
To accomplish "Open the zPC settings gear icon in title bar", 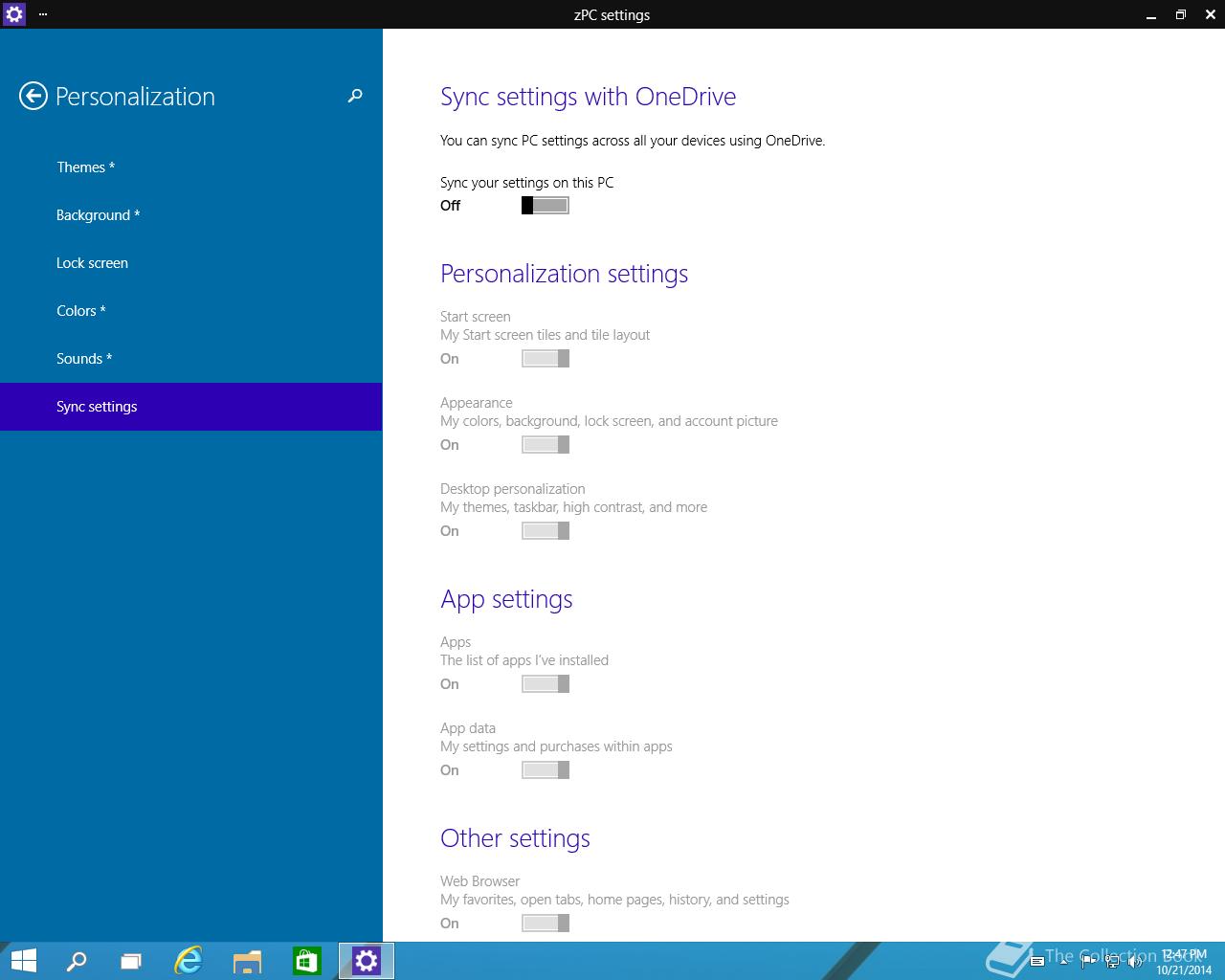I will pyautogui.click(x=14, y=14).
